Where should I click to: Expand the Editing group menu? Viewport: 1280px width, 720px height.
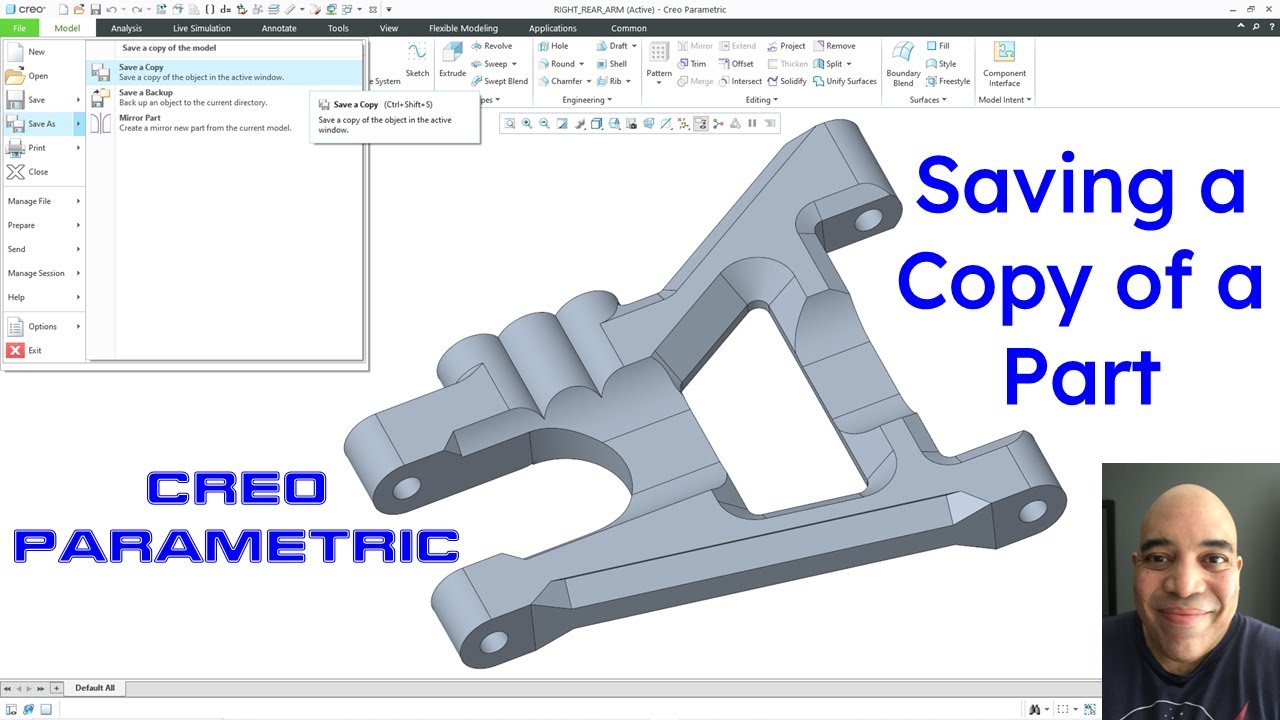pyautogui.click(x=762, y=100)
